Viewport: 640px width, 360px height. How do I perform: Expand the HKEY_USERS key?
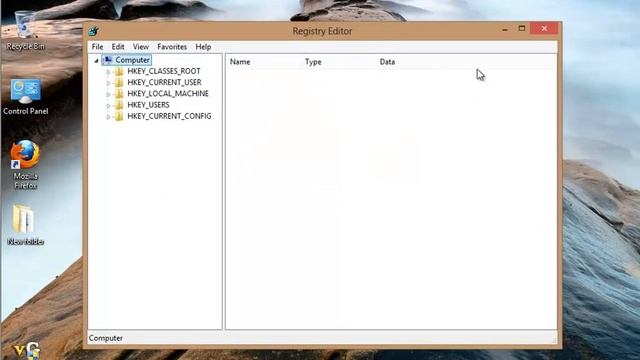108,105
